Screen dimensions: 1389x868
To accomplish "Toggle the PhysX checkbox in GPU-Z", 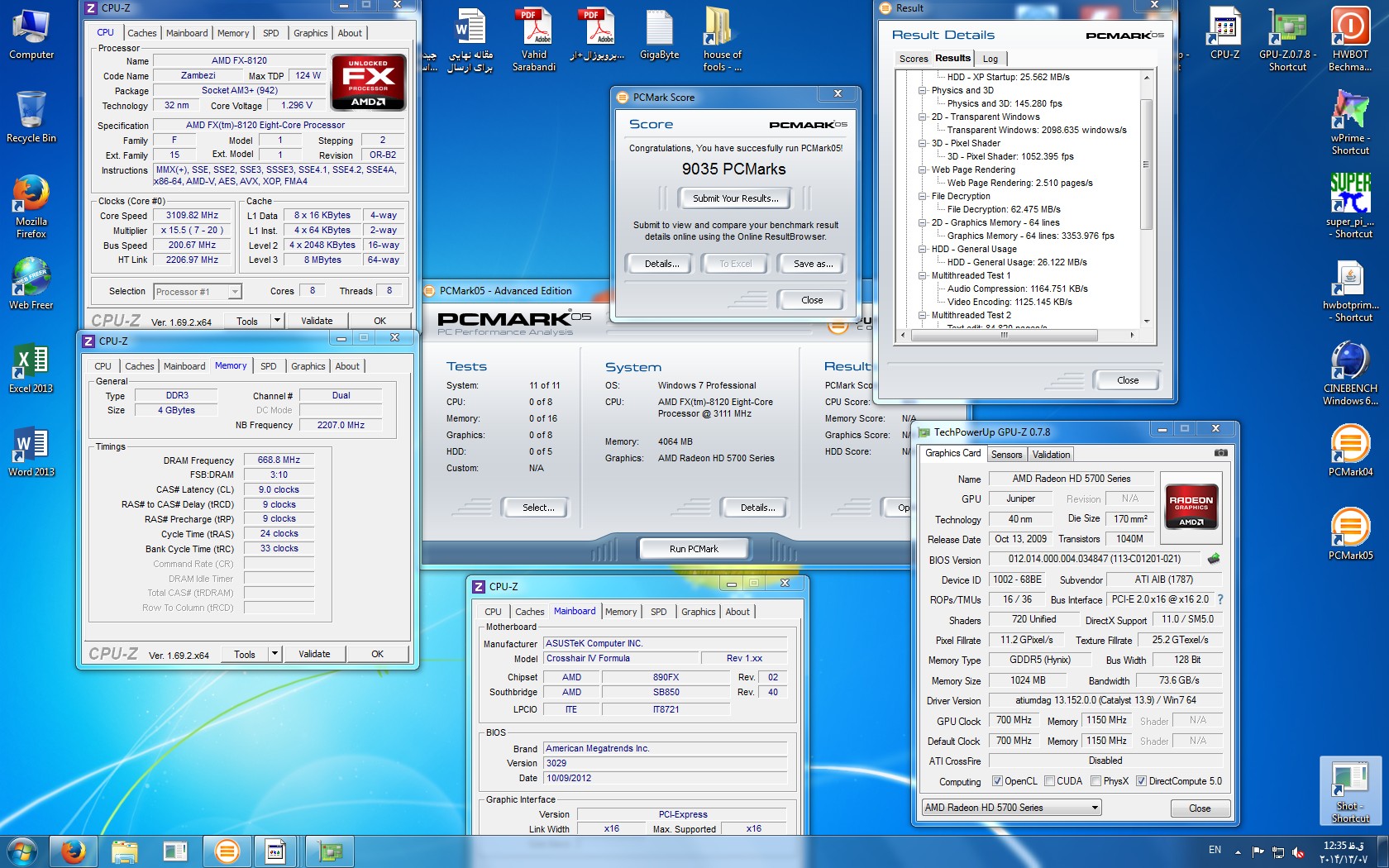I will click(x=1095, y=781).
